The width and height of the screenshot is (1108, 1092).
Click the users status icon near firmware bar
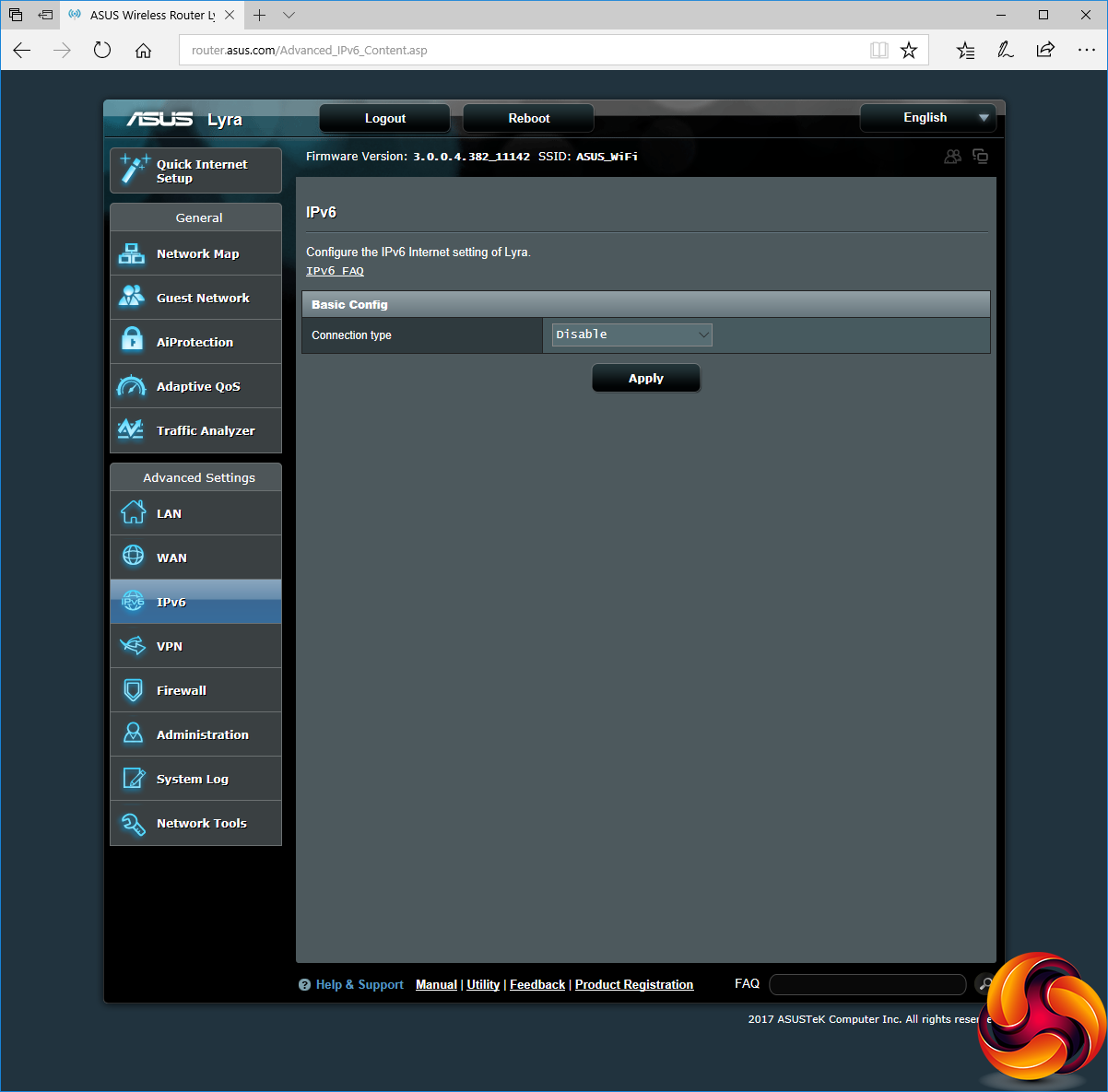pyautogui.click(x=953, y=157)
